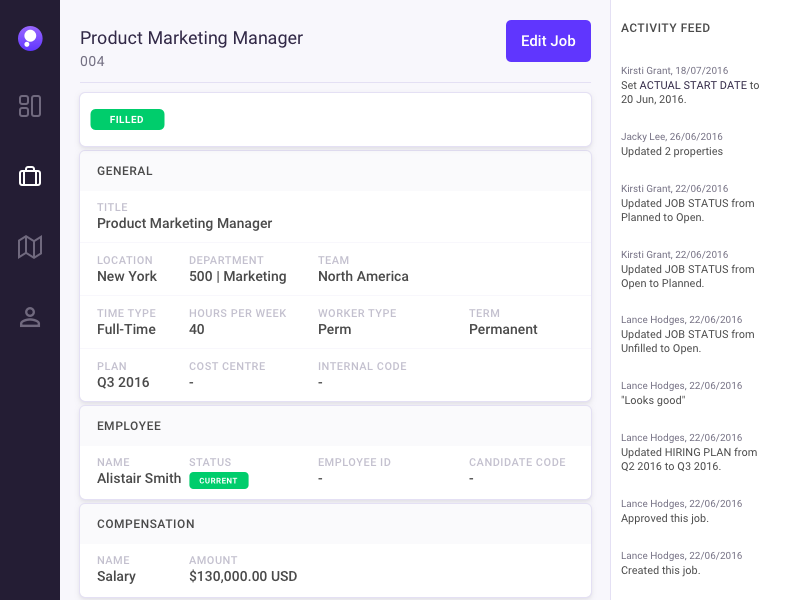Click the worker type value Perm
The image size is (800, 600).
click(335, 330)
